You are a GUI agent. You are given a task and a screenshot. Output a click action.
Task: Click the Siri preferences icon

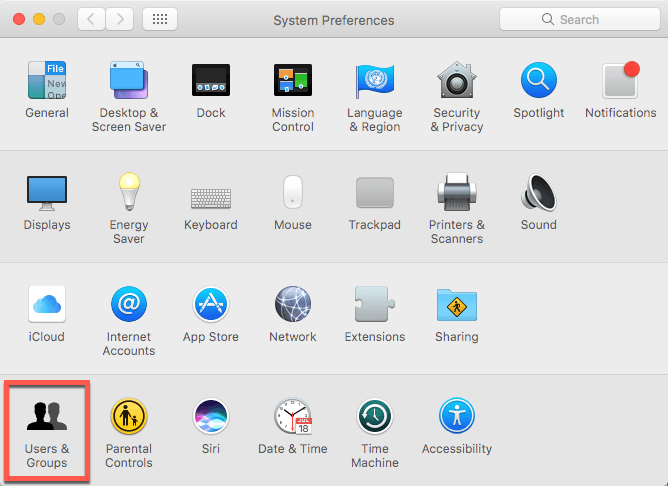click(x=211, y=417)
